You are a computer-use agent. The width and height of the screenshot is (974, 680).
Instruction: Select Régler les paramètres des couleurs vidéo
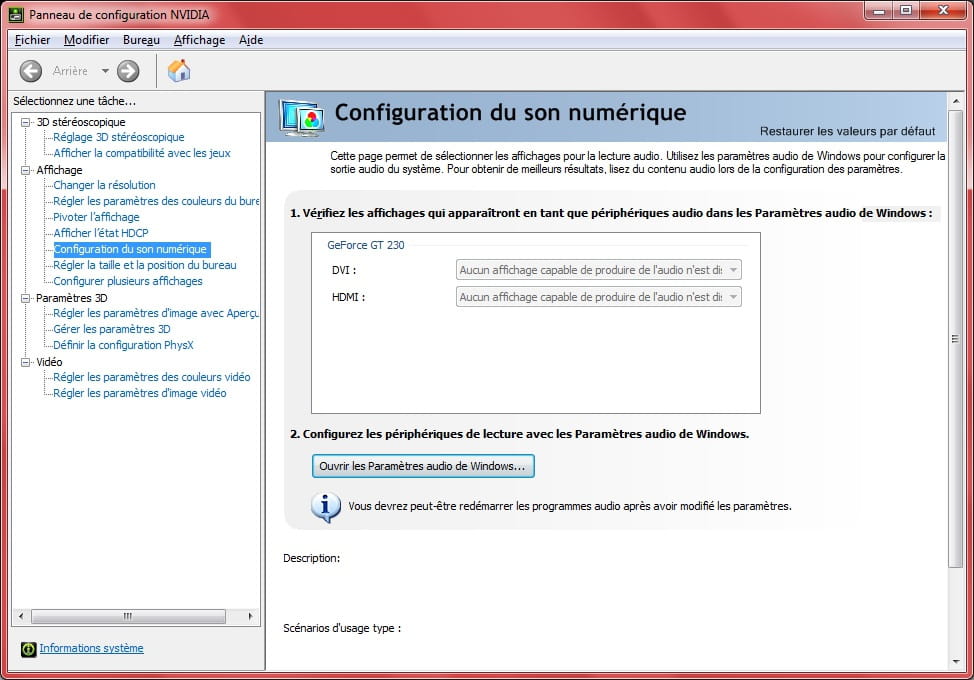click(152, 378)
